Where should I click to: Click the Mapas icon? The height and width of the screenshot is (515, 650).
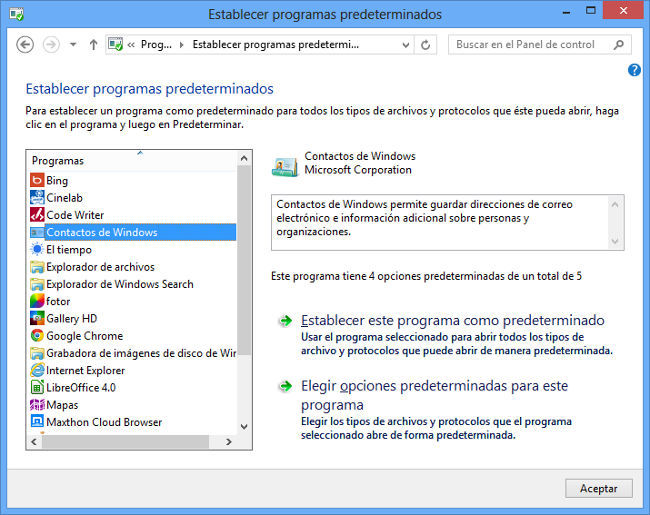pyautogui.click(x=37, y=405)
